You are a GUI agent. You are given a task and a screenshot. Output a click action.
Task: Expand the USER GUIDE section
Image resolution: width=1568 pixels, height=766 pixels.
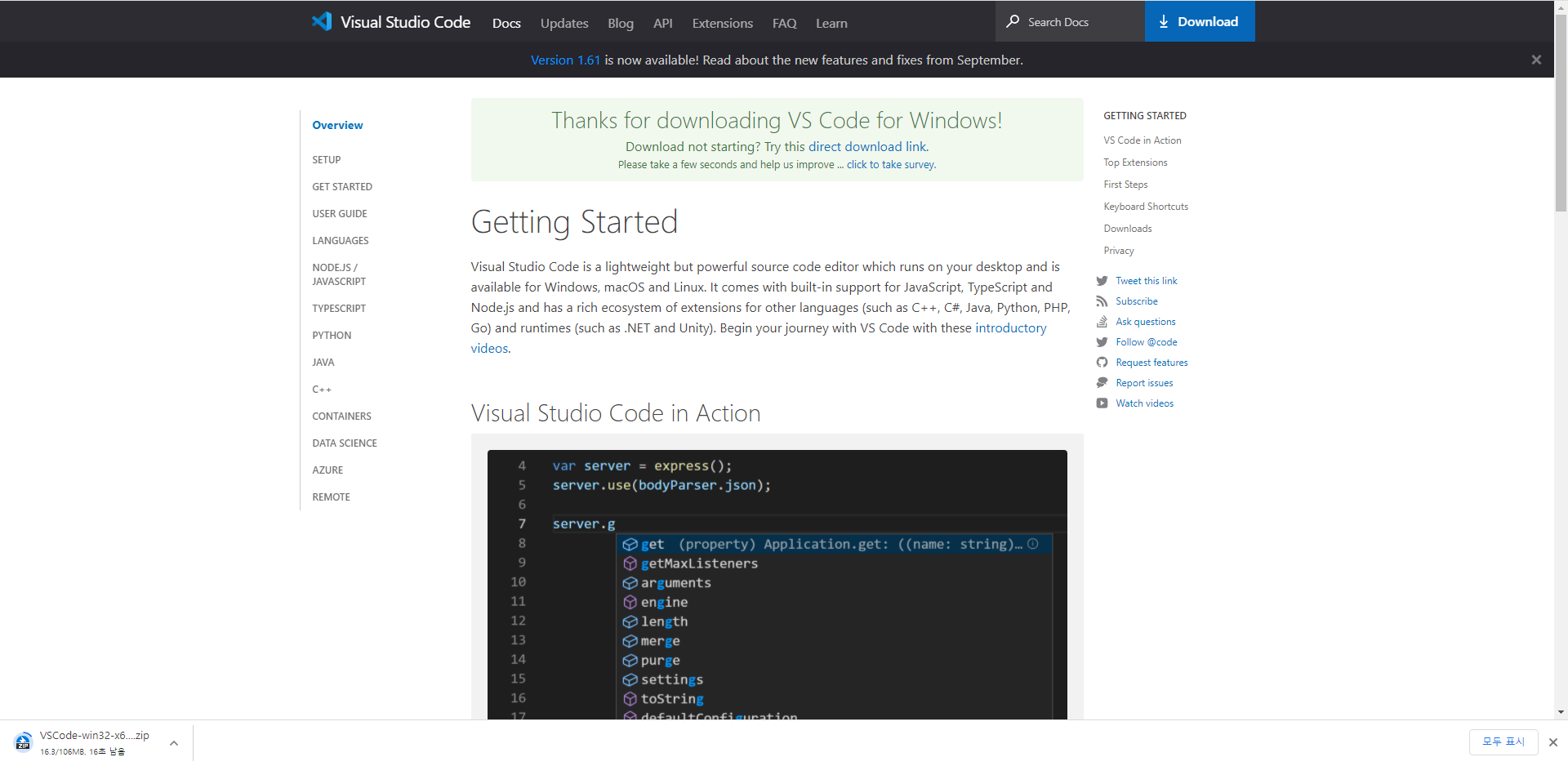[x=340, y=214]
